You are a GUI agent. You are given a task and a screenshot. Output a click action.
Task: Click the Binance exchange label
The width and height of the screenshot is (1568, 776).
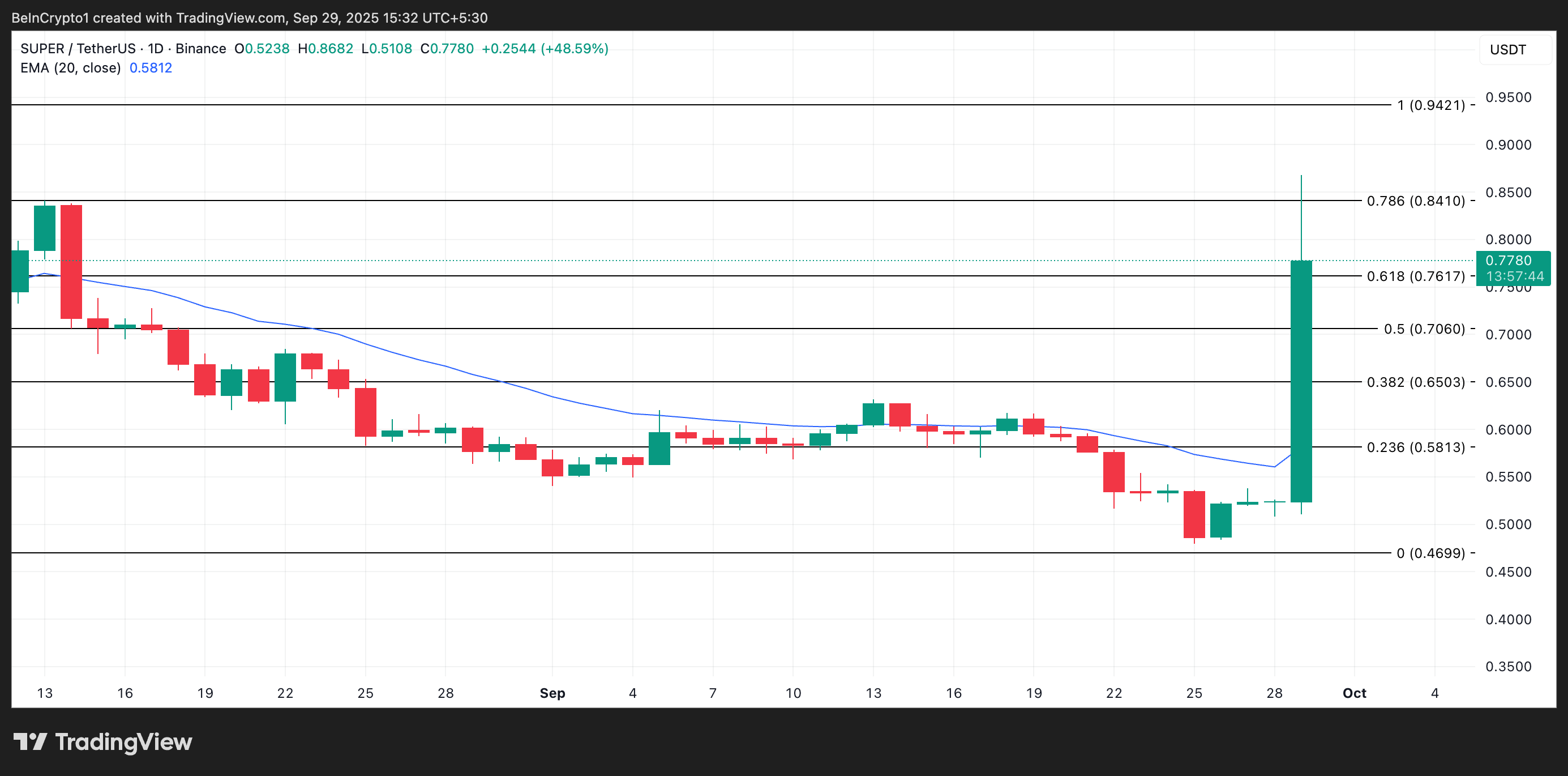click(201, 49)
